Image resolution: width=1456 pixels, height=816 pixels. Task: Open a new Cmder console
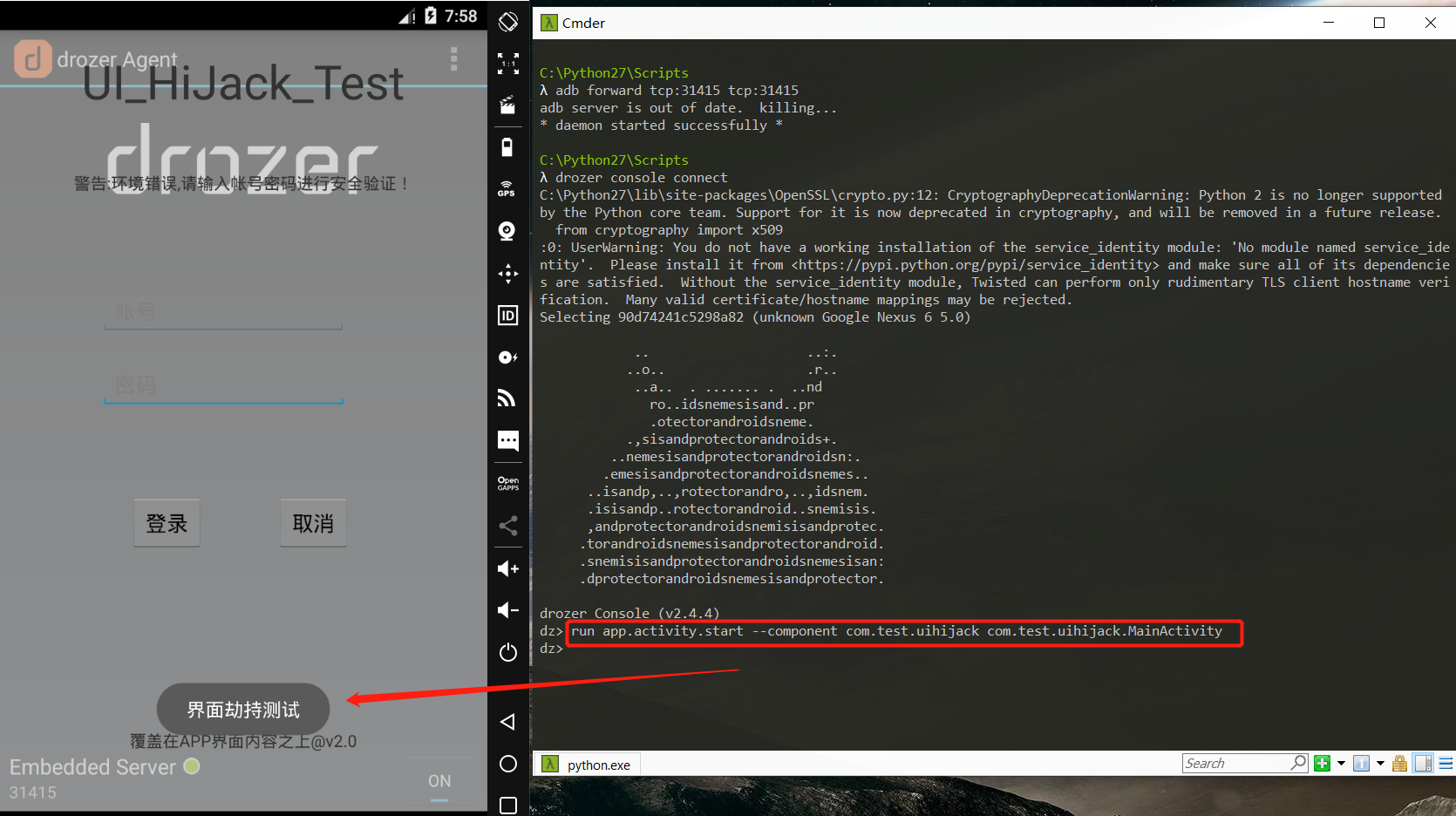[1322, 763]
